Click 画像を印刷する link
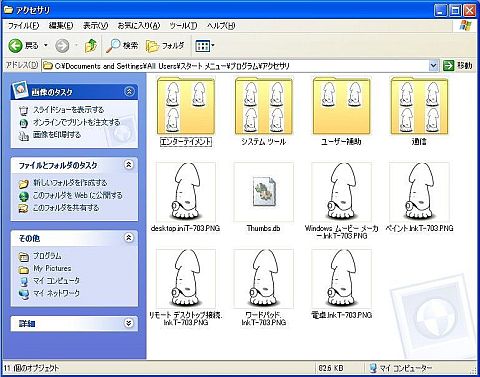The width and height of the screenshot is (480, 377). (57, 135)
